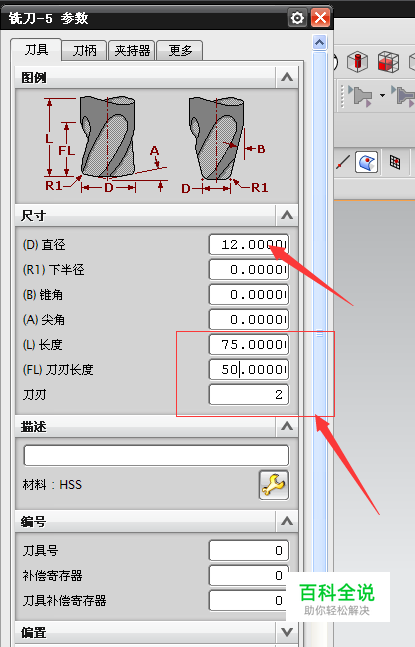This screenshot has width=415, height=647.
Task: Expand the 偏置 section
Action: pos(287,632)
